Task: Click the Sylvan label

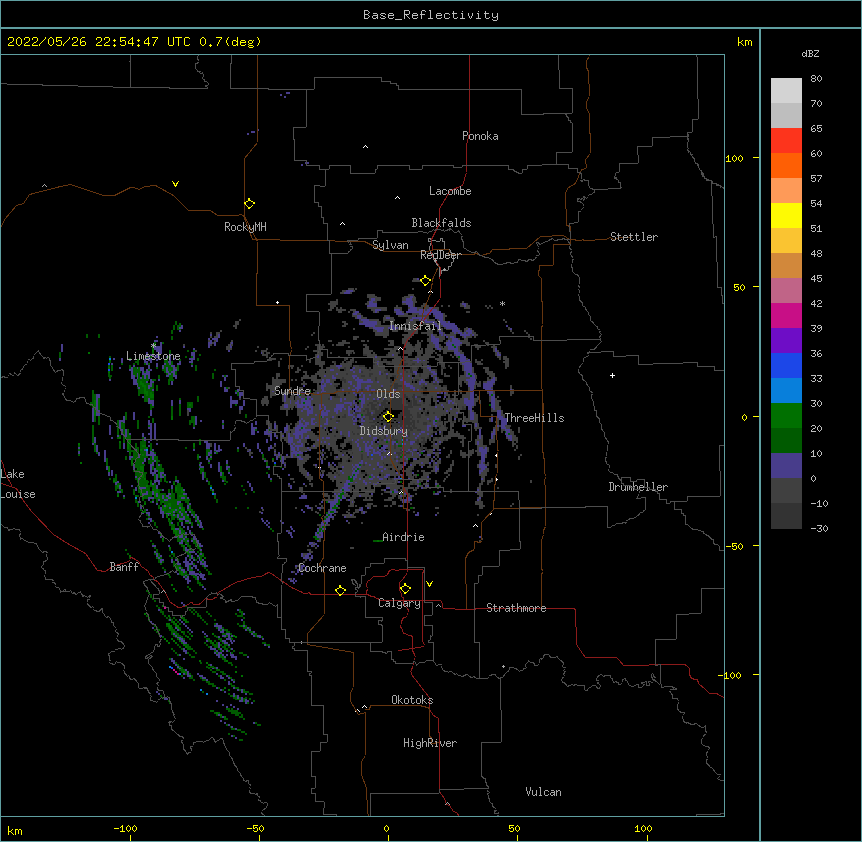Action: click(390, 245)
